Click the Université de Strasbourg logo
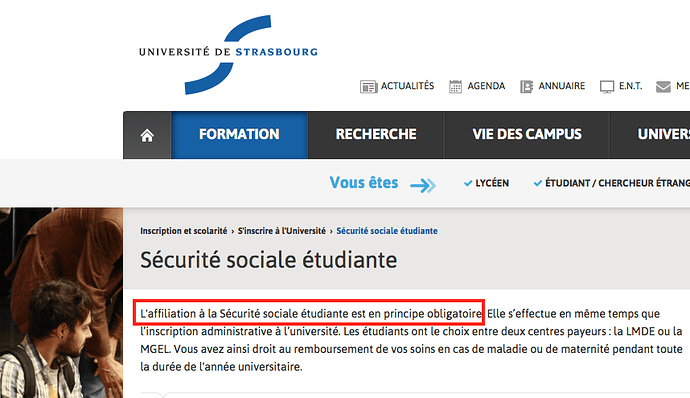 228,55
